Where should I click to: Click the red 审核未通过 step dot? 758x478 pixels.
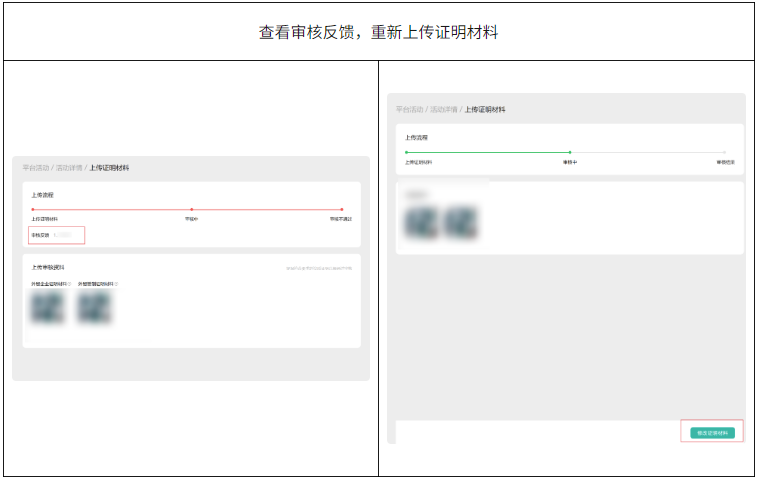[341, 210]
